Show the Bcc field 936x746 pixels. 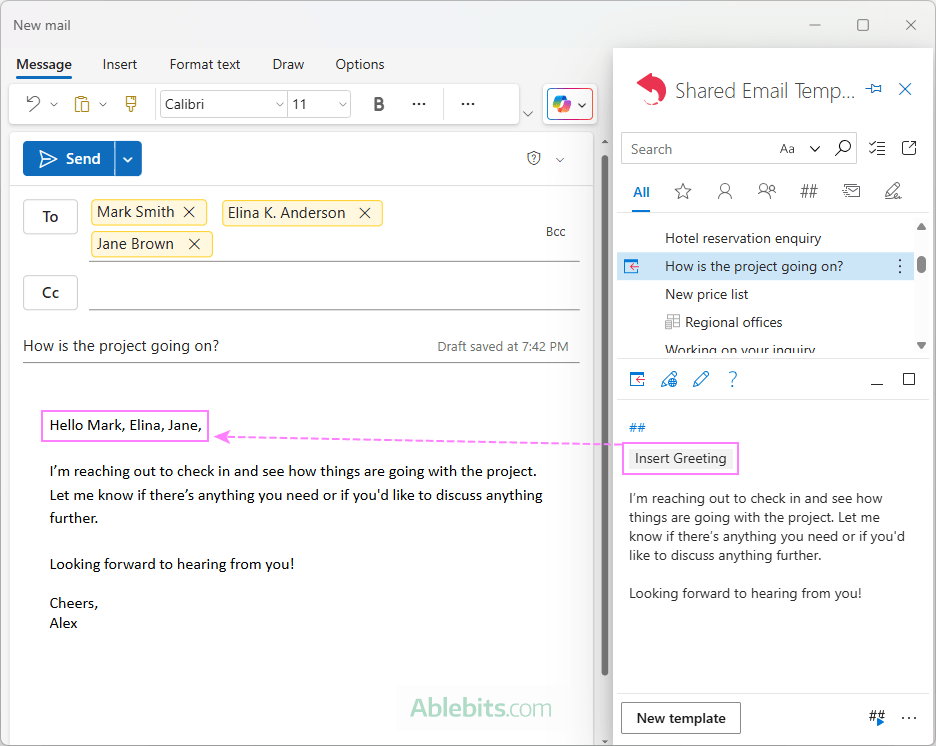coord(555,232)
